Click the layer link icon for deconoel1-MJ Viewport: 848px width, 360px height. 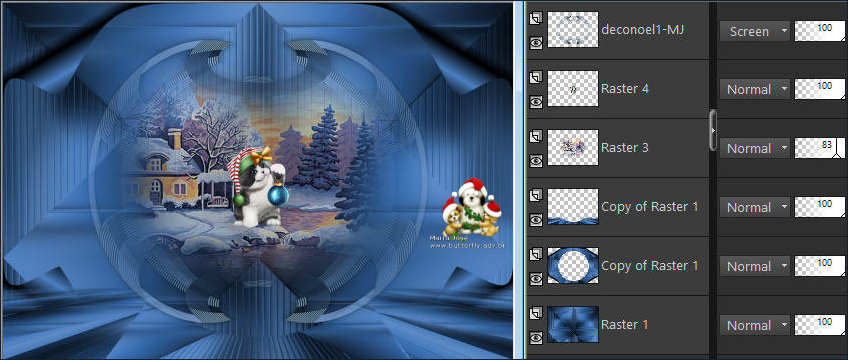click(x=536, y=19)
